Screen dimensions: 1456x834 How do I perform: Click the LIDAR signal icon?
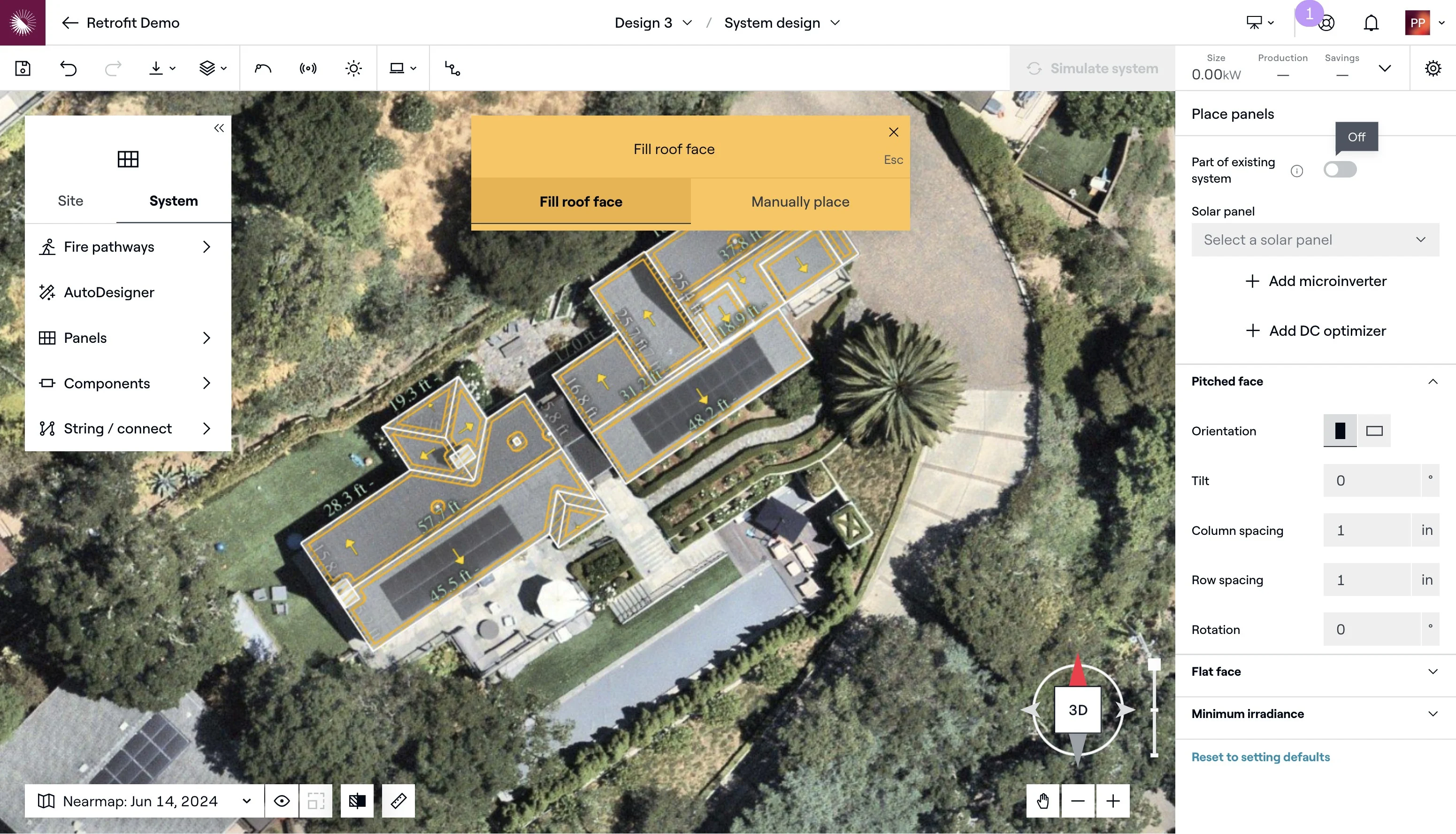tap(307, 68)
